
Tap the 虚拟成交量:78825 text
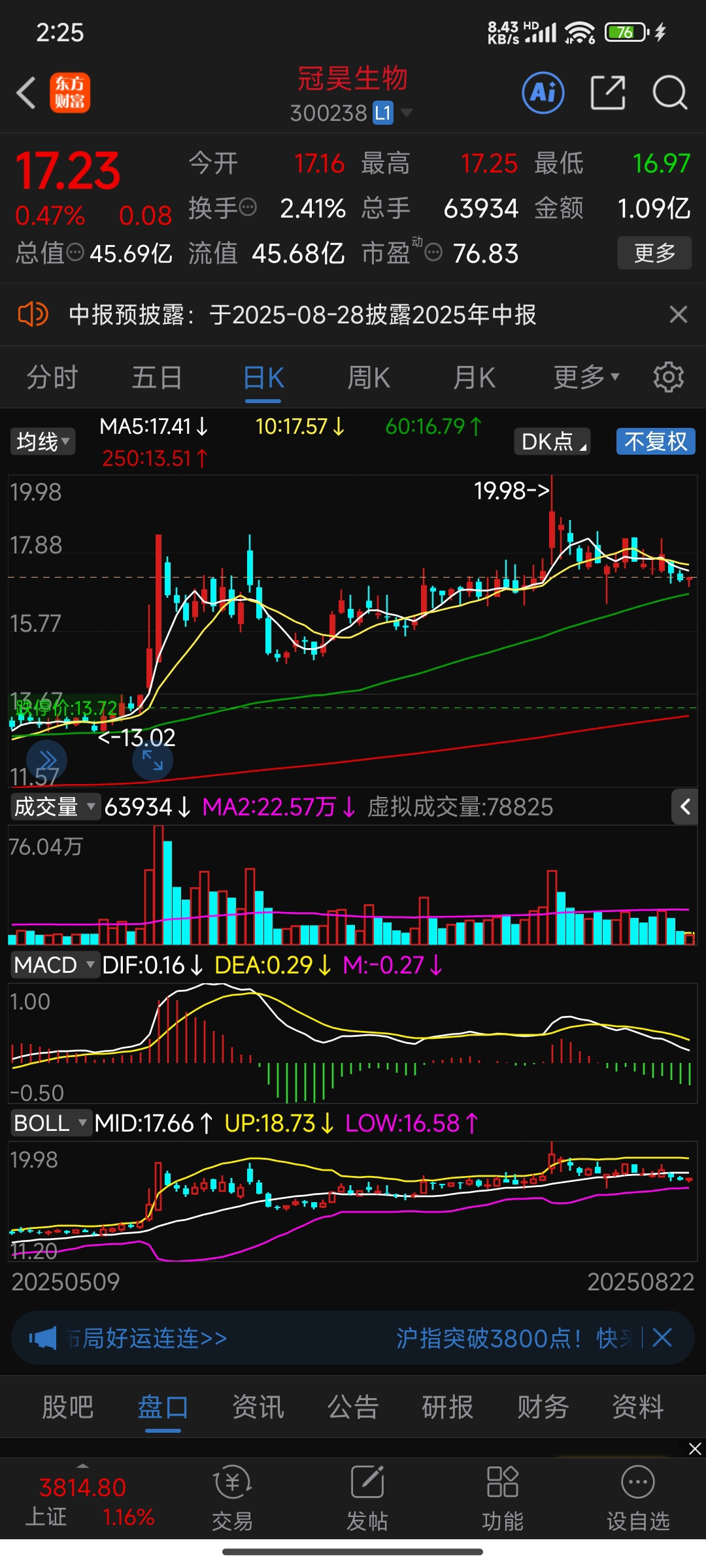pyautogui.click(x=460, y=807)
